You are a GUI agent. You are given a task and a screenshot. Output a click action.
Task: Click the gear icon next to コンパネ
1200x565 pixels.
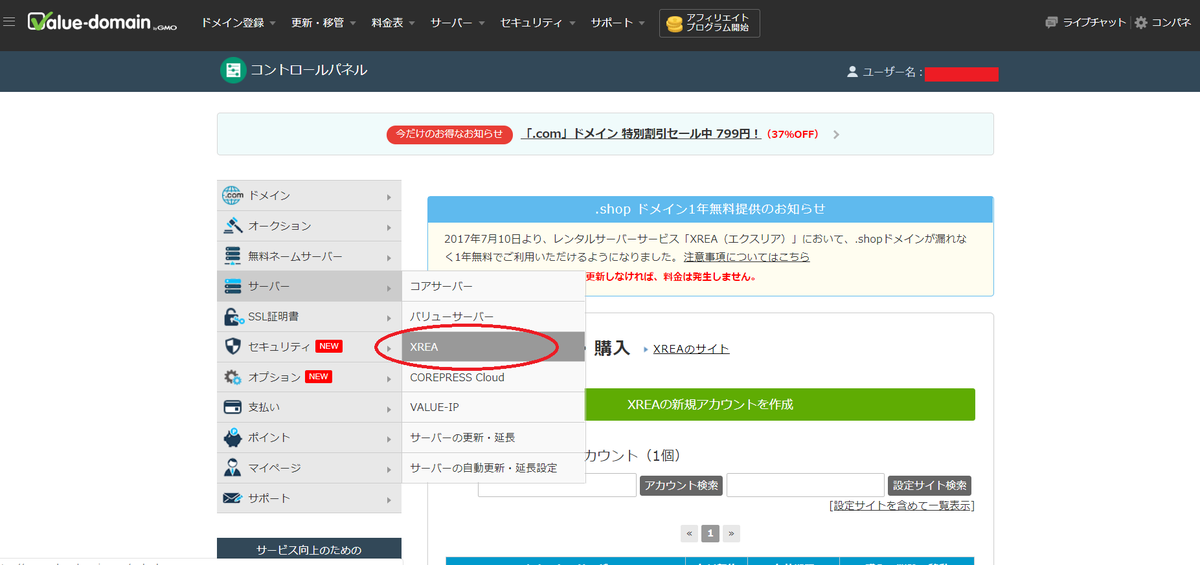1141,22
